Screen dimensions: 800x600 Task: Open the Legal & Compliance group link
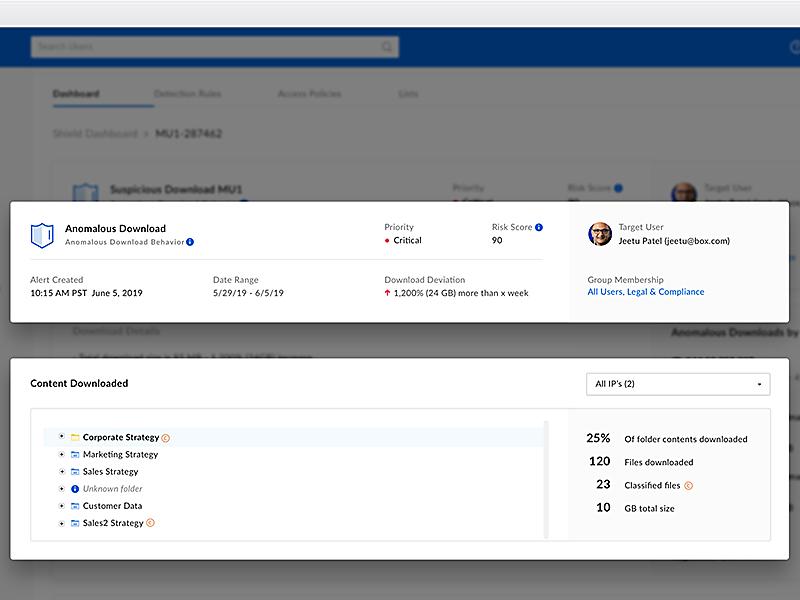point(666,292)
